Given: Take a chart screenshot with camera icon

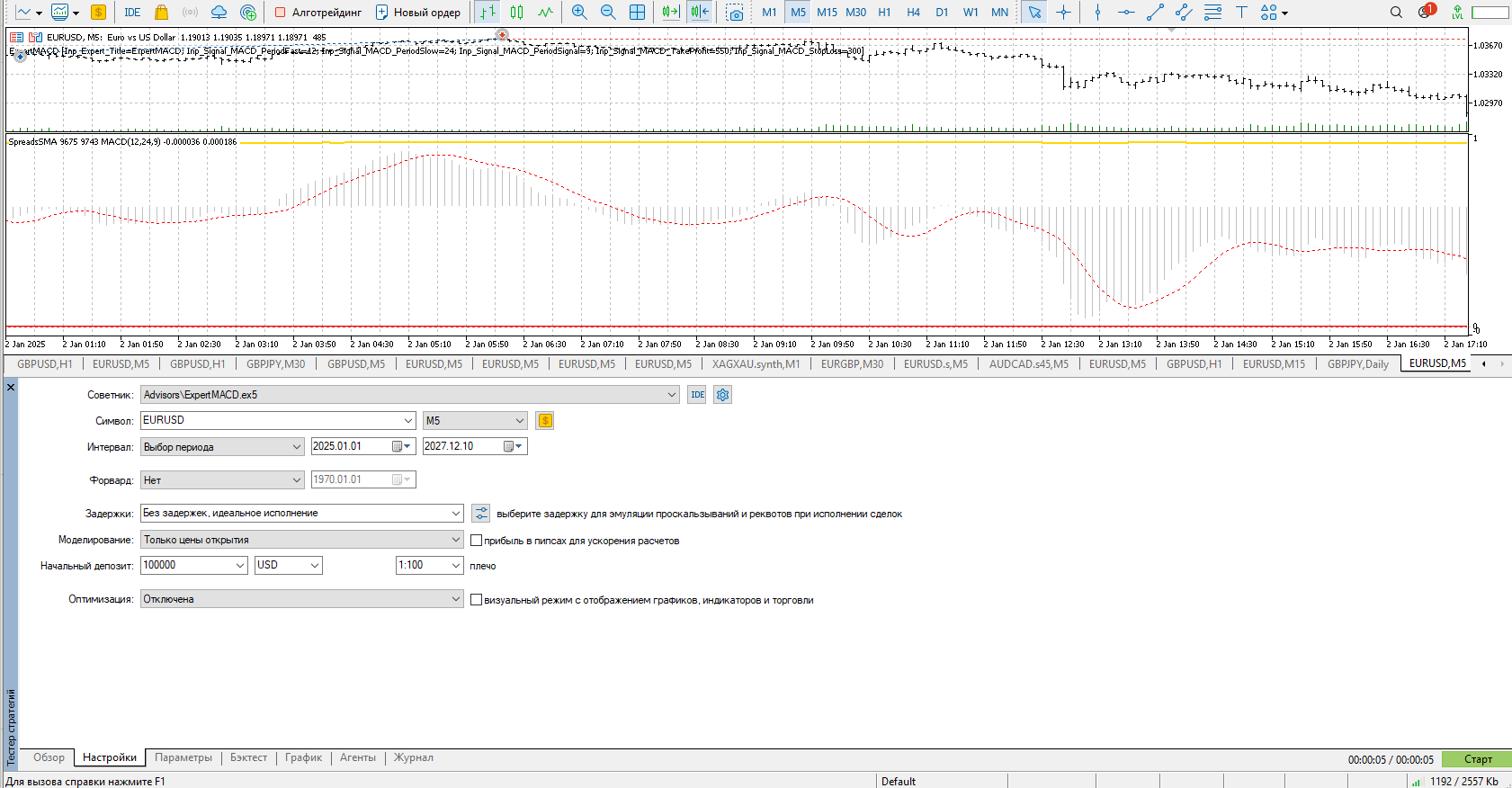Looking at the screenshot, I should click(735, 13).
